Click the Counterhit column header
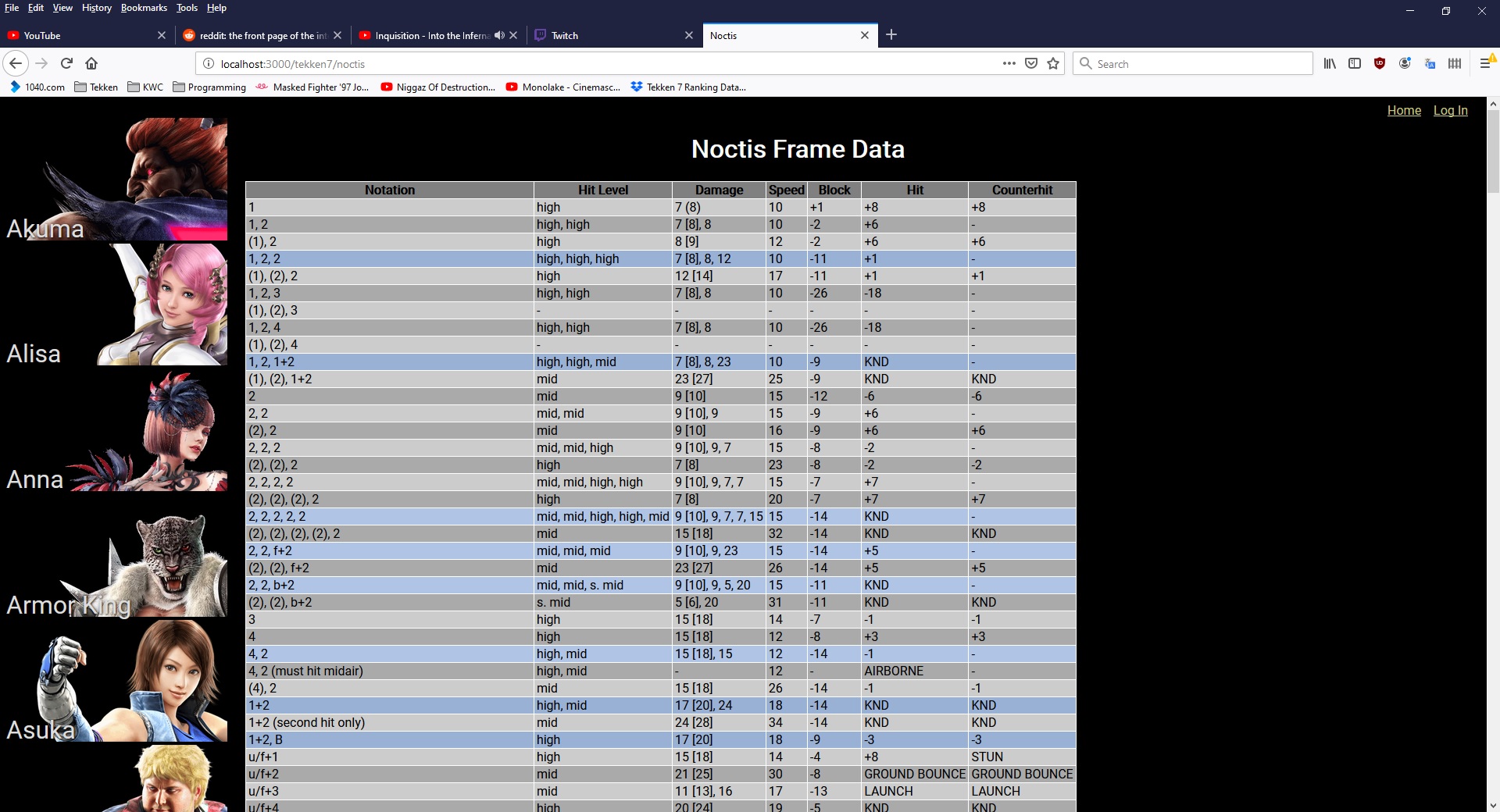Viewport: 1500px width, 812px height. coord(1022,190)
